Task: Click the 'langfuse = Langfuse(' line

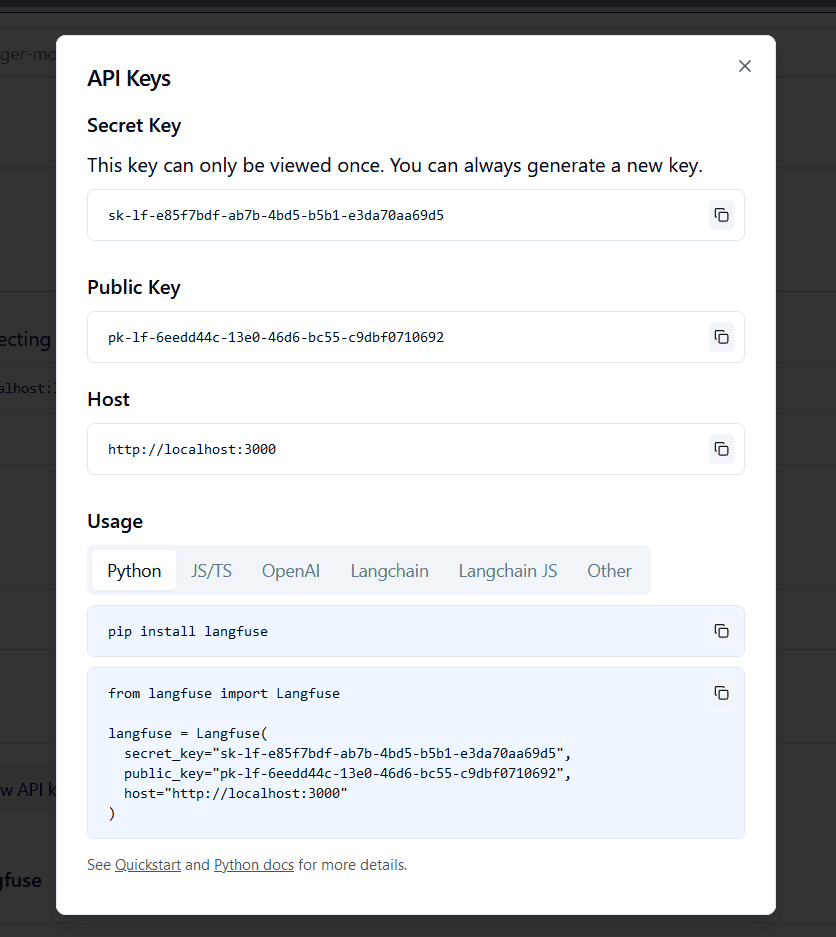Action: point(188,733)
